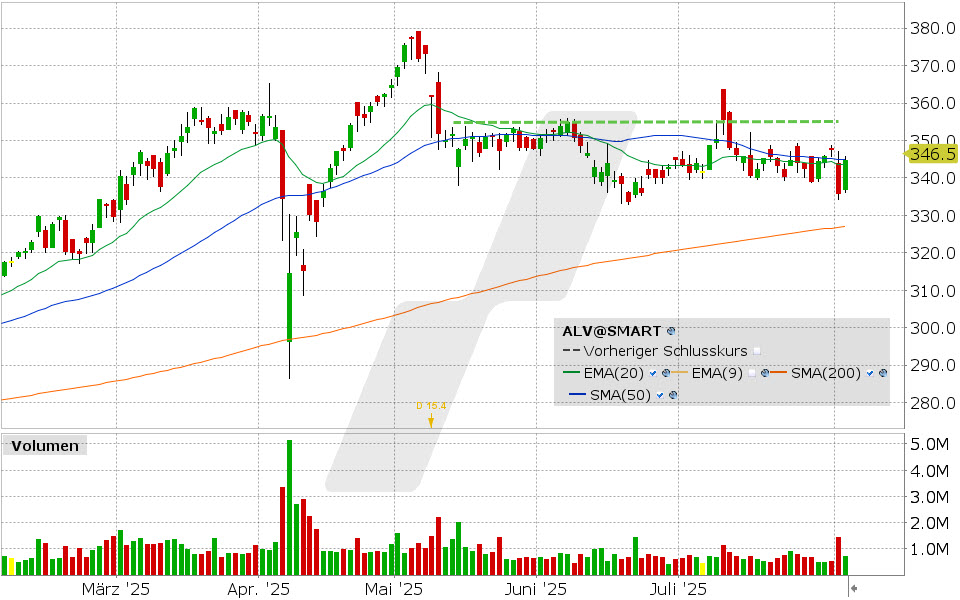
Task: Open SMA(50) indicator settings icon
Action: (x=673, y=395)
